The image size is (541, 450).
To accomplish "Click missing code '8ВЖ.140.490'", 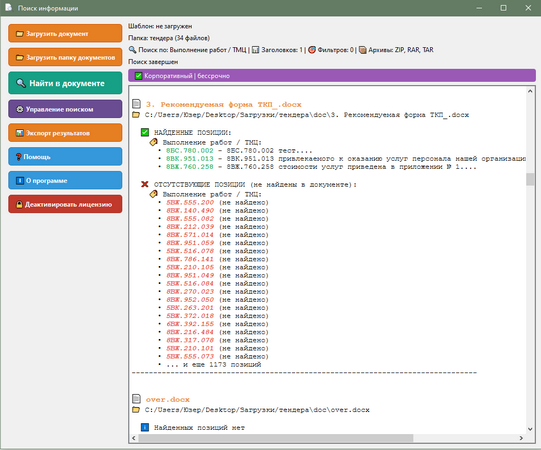I will [x=190, y=211].
